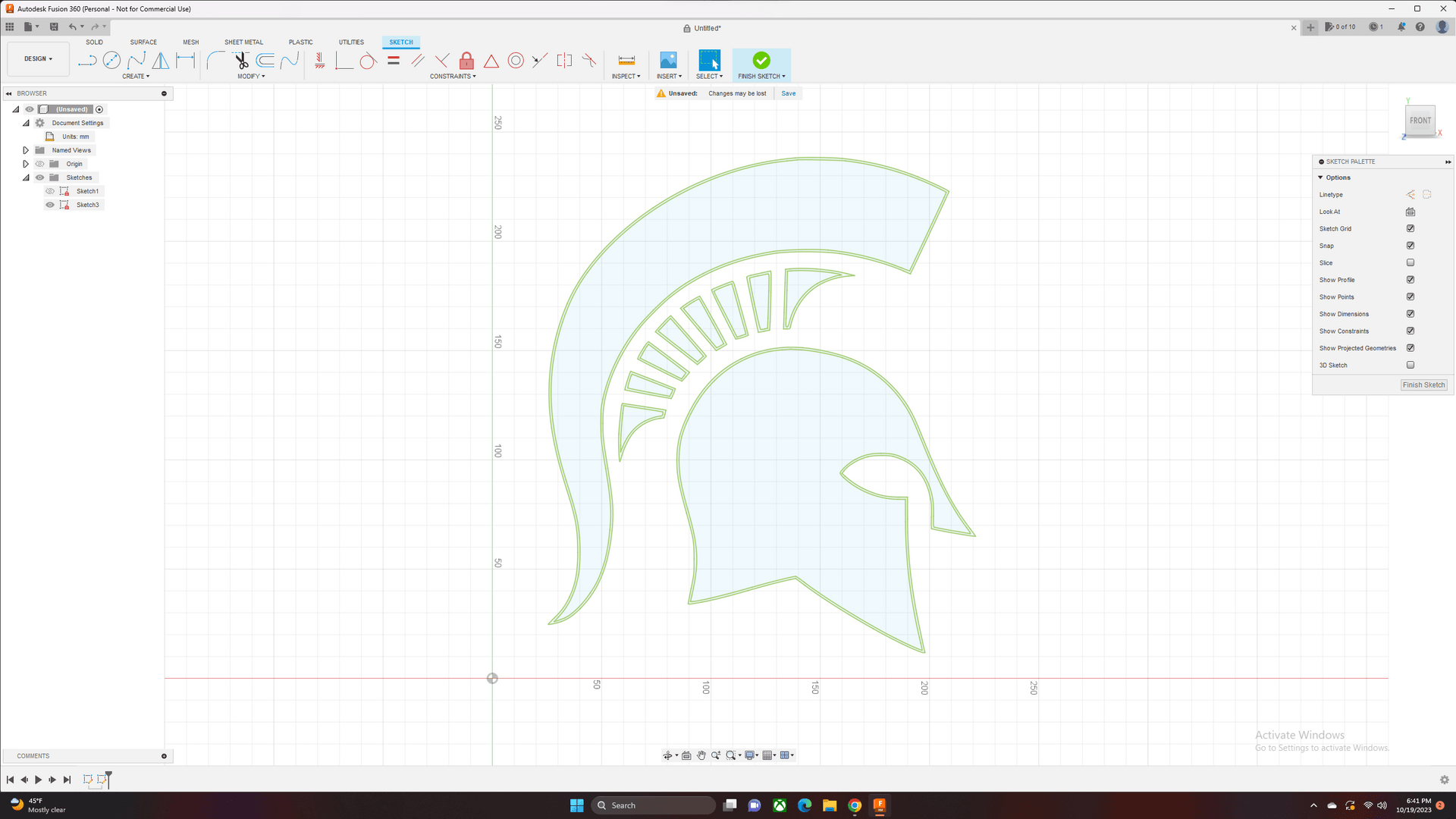Apply the Equal constraint
This screenshot has height=819, width=1456.
(393, 60)
